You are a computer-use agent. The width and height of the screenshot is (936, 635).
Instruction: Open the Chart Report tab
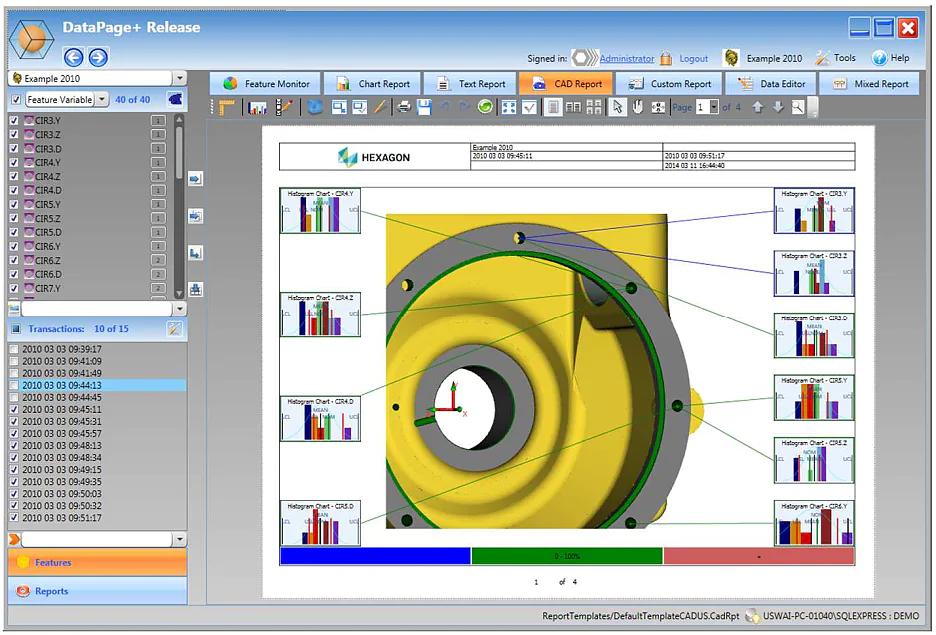[373, 84]
